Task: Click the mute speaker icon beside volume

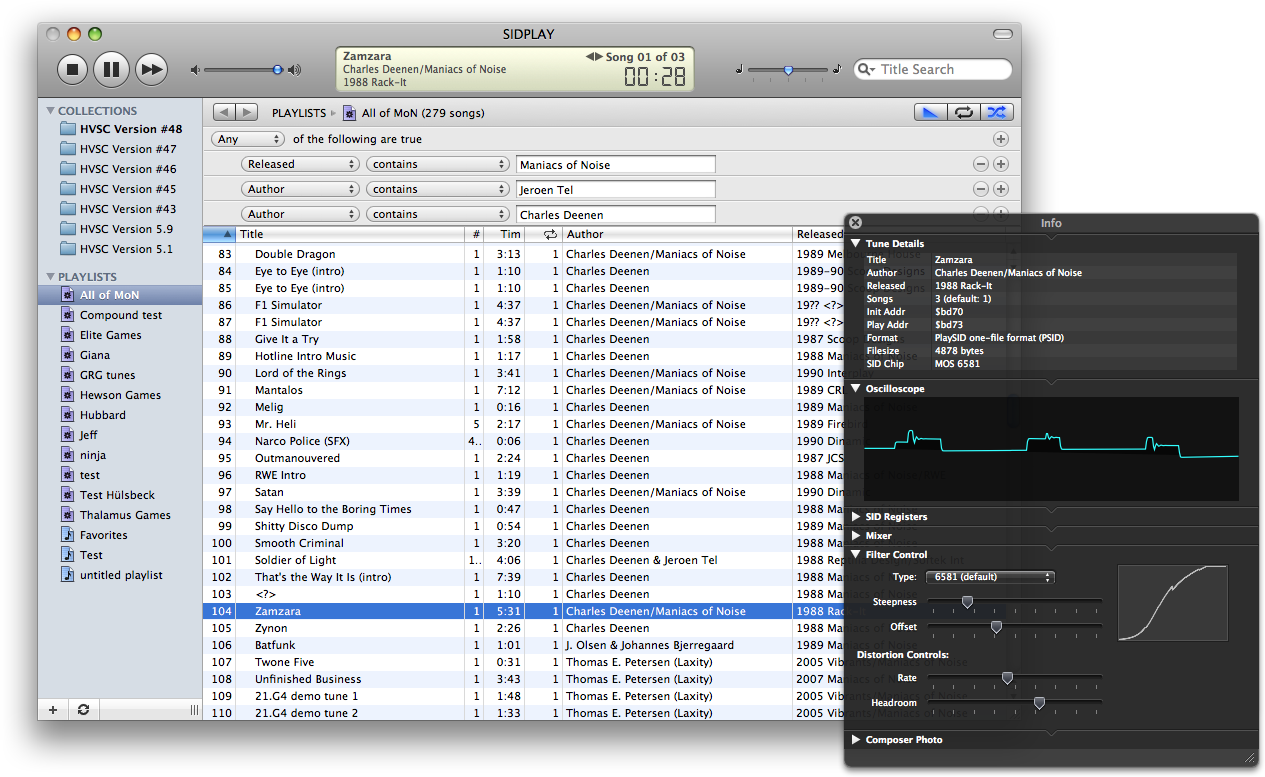Action: [196, 70]
